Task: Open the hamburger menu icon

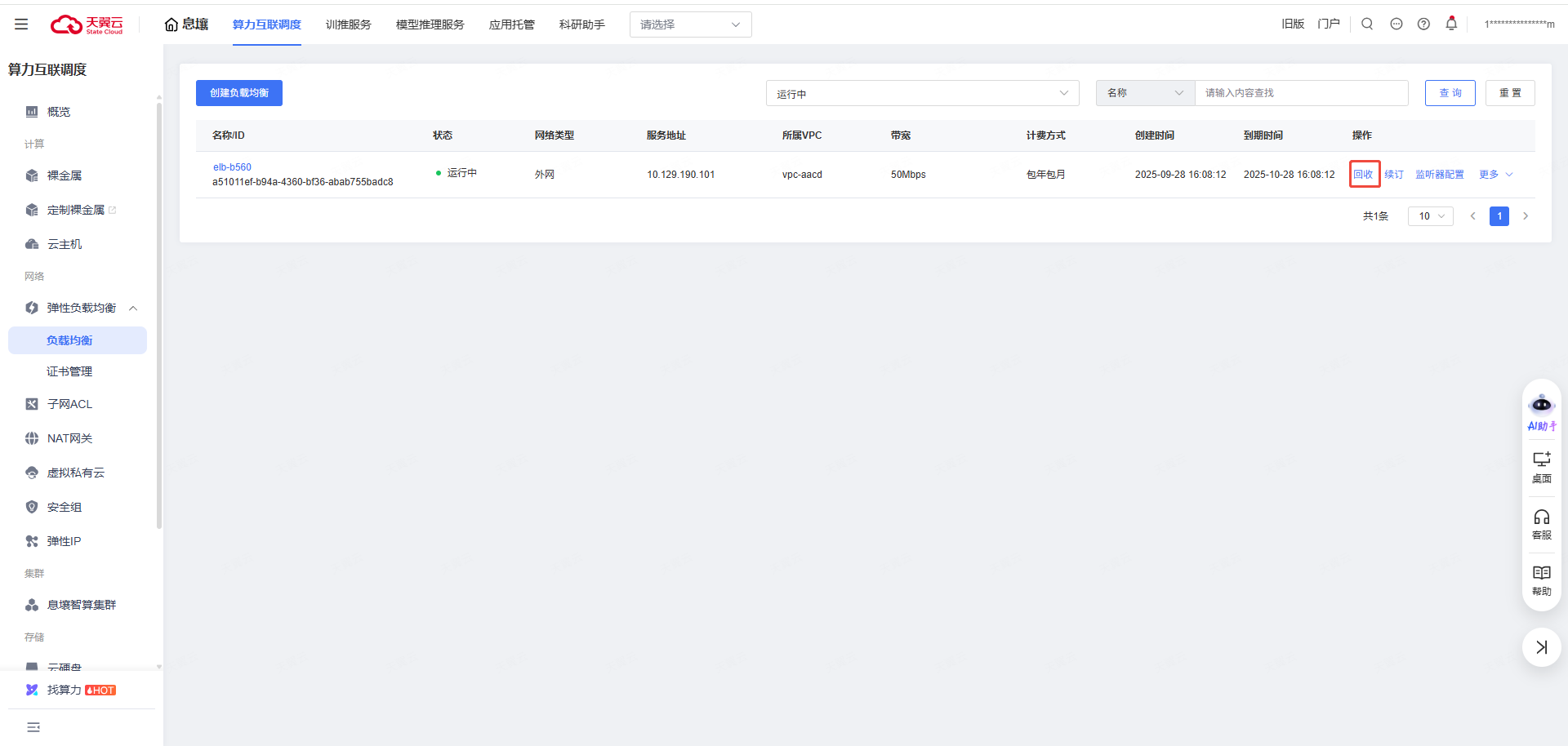Action: [21, 24]
